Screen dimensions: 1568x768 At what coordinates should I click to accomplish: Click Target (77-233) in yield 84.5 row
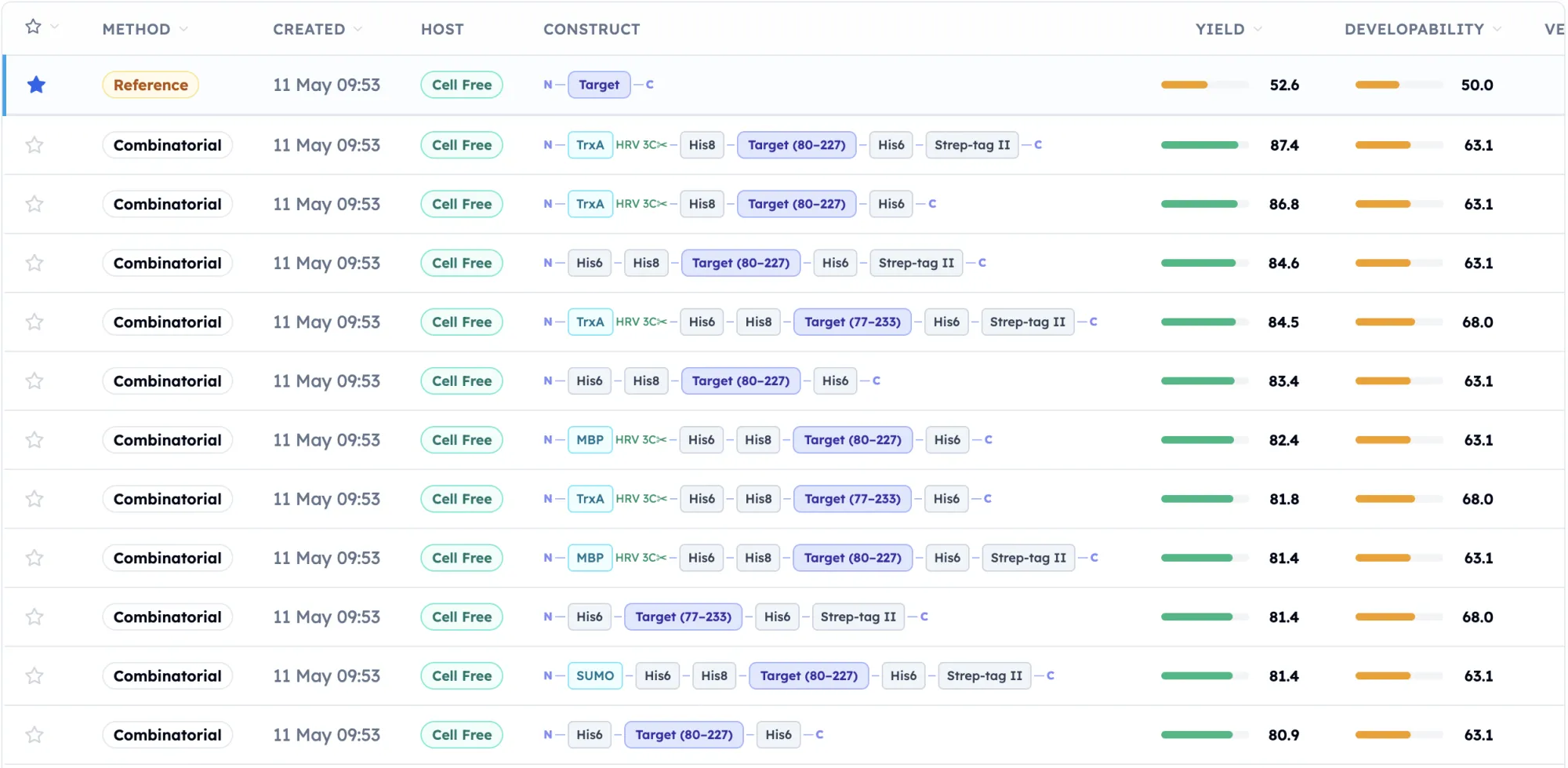point(852,322)
